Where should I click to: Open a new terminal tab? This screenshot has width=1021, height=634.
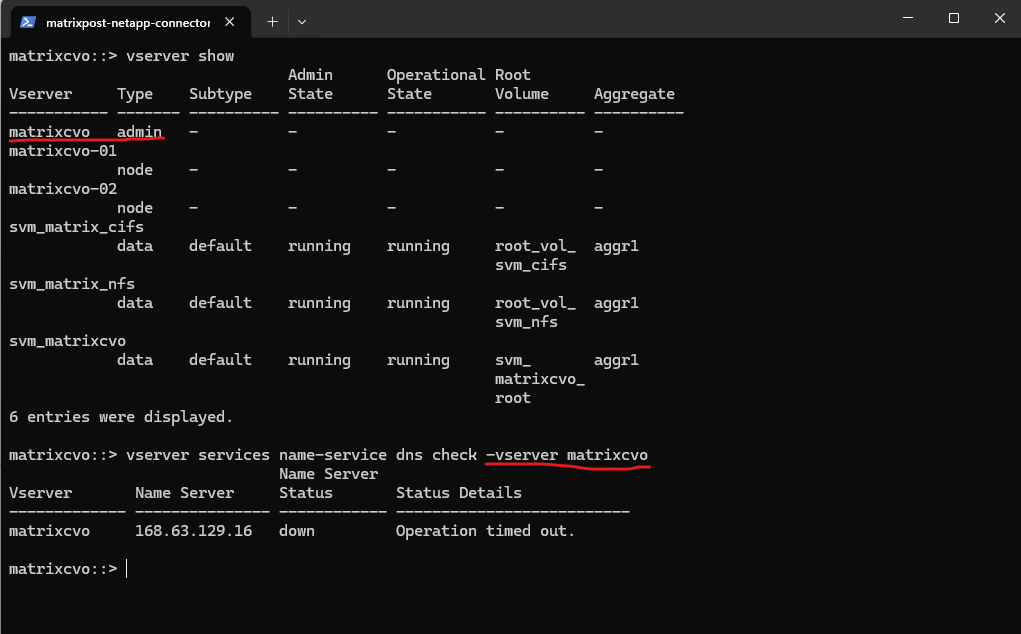pyautogui.click(x=272, y=21)
